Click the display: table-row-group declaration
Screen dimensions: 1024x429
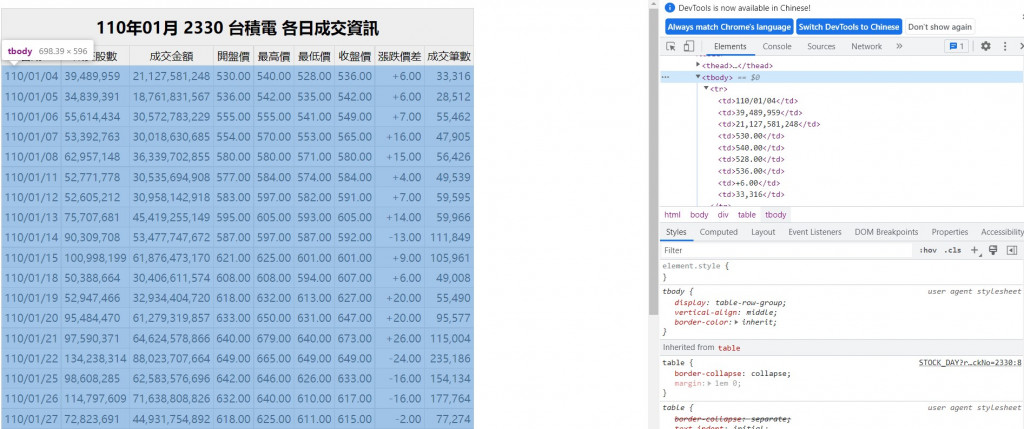point(731,302)
